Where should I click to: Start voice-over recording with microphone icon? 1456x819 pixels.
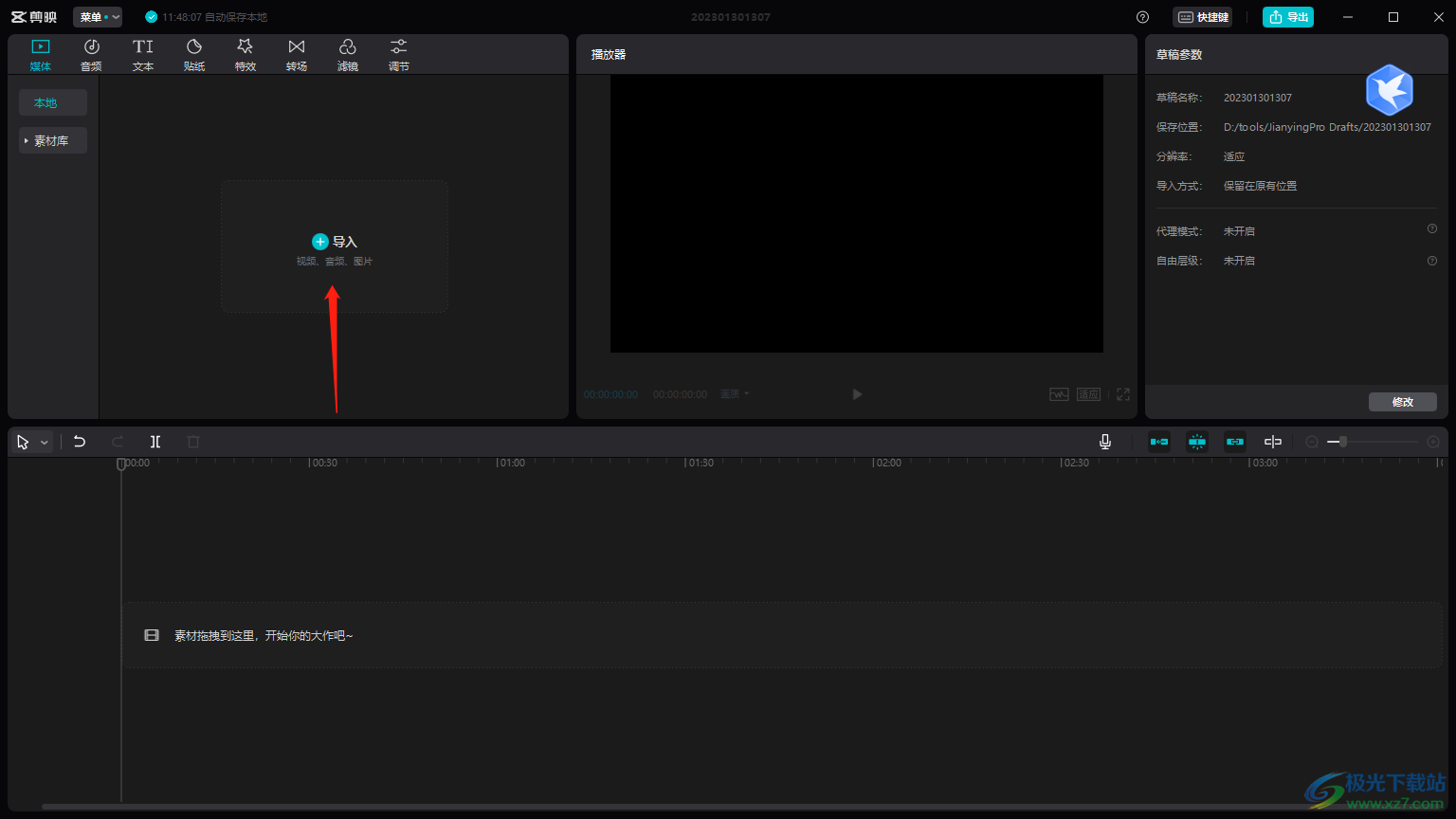(x=1105, y=442)
